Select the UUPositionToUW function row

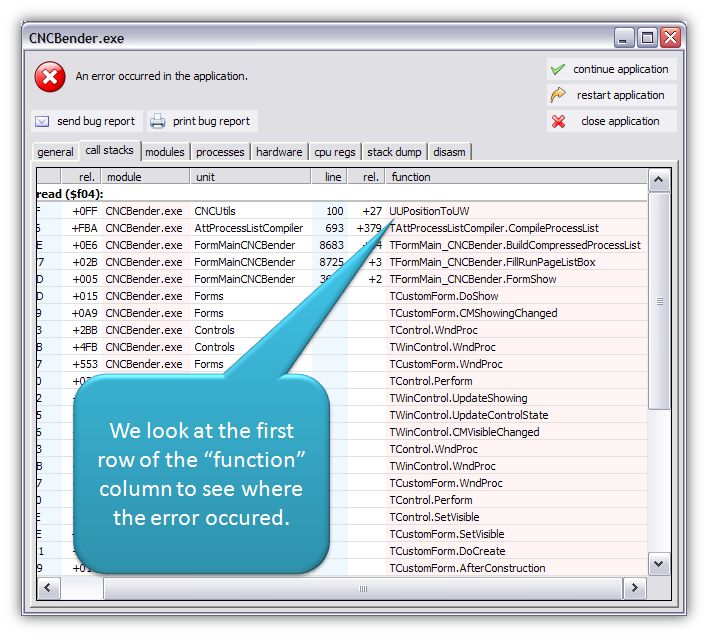click(429, 211)
